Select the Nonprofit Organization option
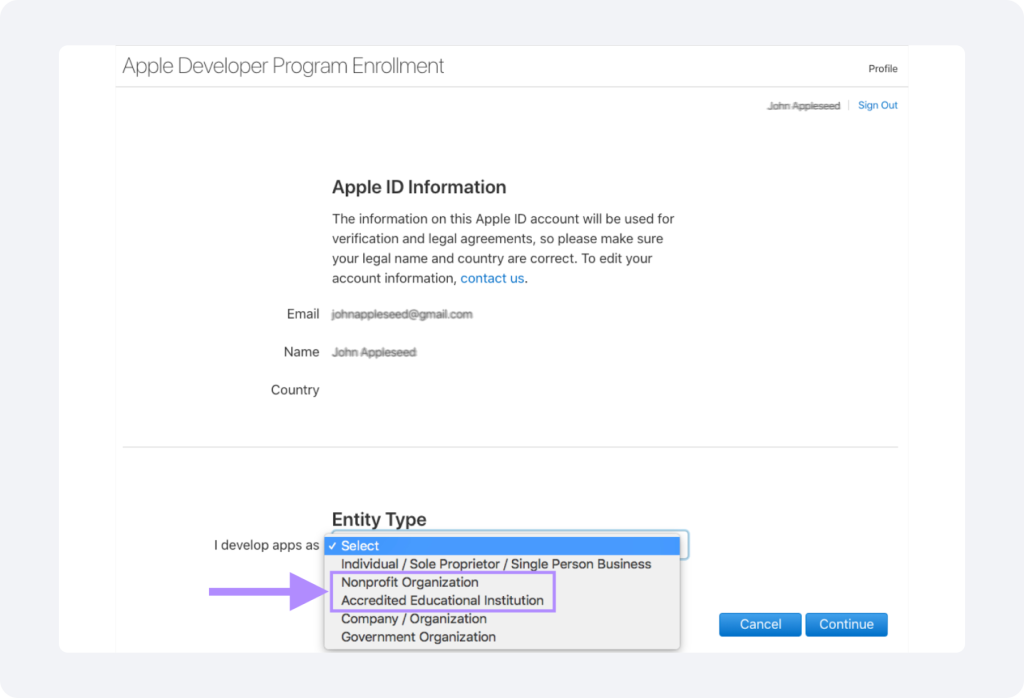 pyautogui.click(x=502, y=582)
